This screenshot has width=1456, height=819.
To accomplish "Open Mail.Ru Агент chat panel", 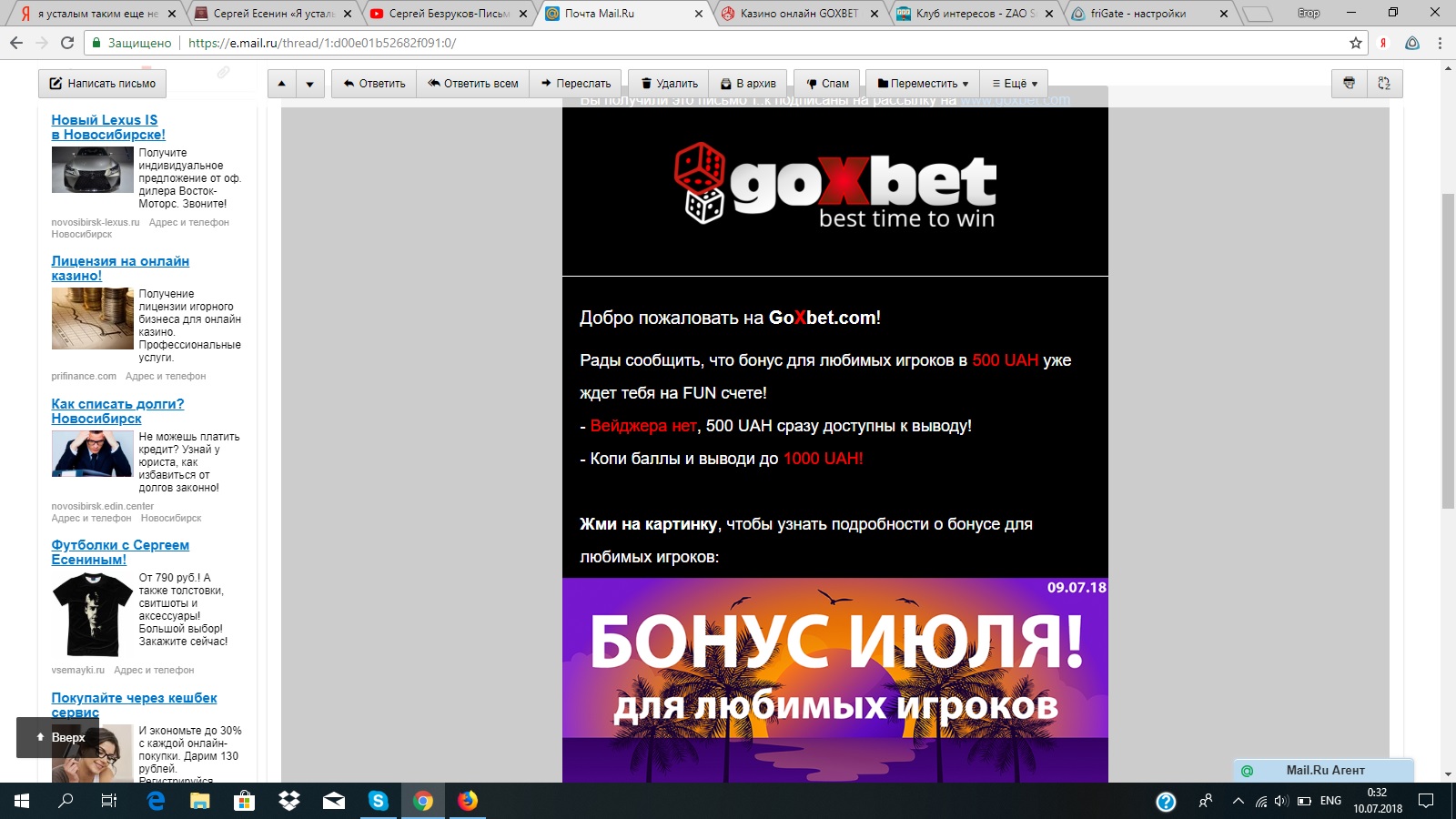I will tap(1324, 770).
